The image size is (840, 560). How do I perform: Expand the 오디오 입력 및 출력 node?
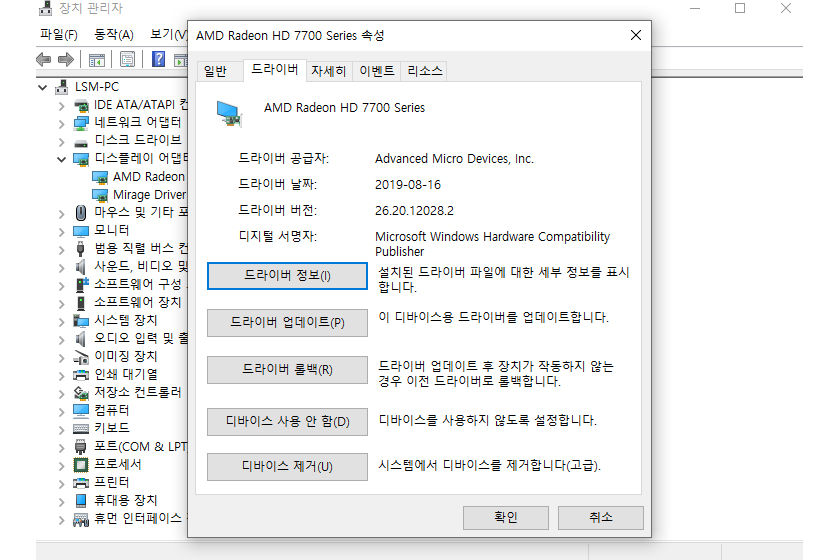(62, 339)
